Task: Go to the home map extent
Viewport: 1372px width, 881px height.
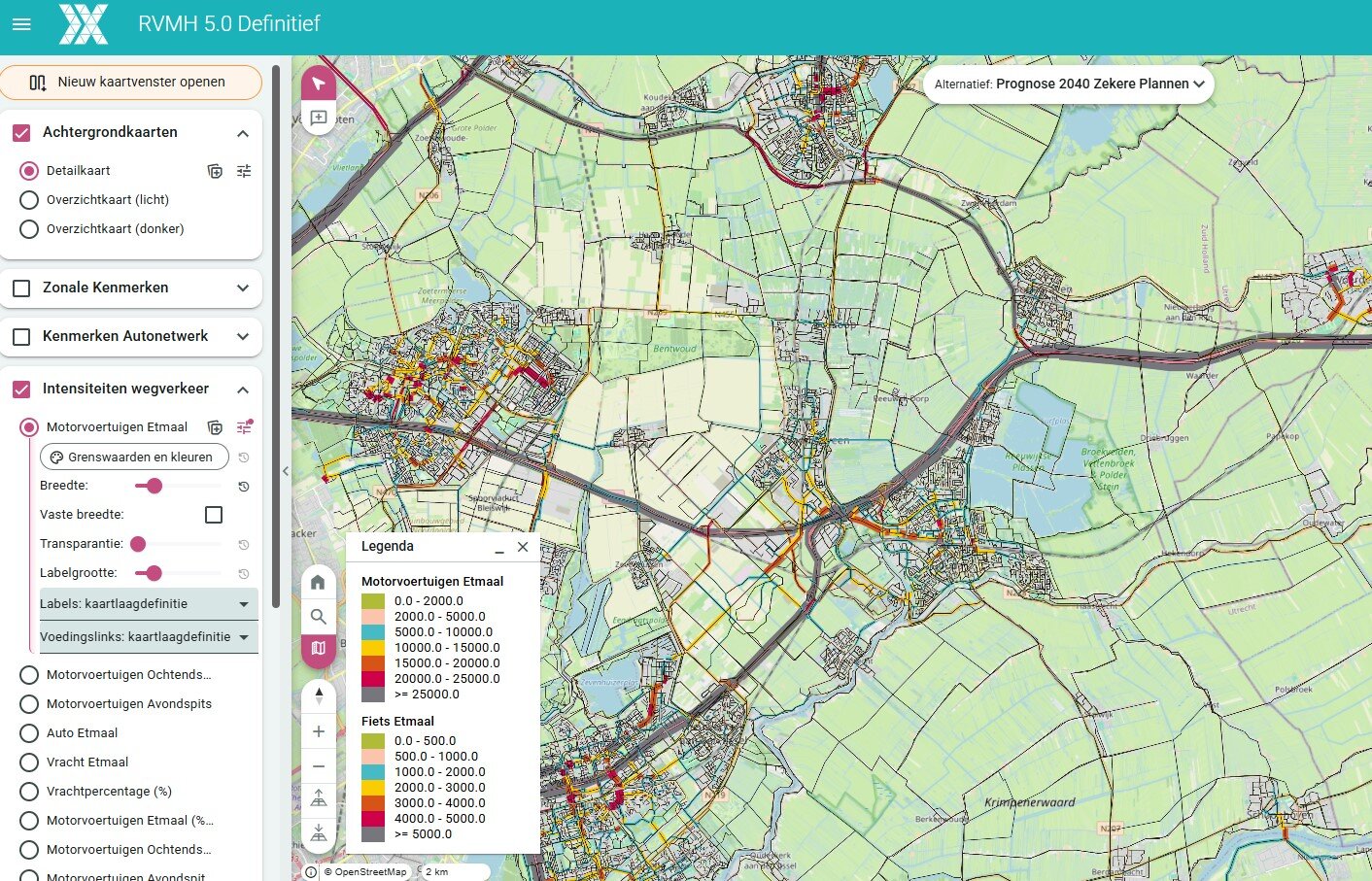Action: (318, 583)
